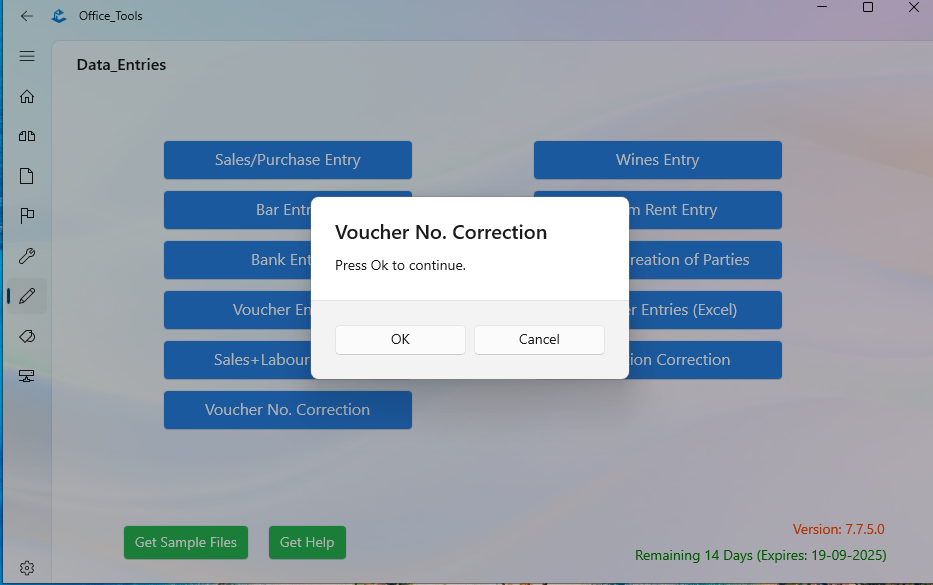Click Version 7.7.5.0 text
The image size is (933, 585).
point(838,529)
